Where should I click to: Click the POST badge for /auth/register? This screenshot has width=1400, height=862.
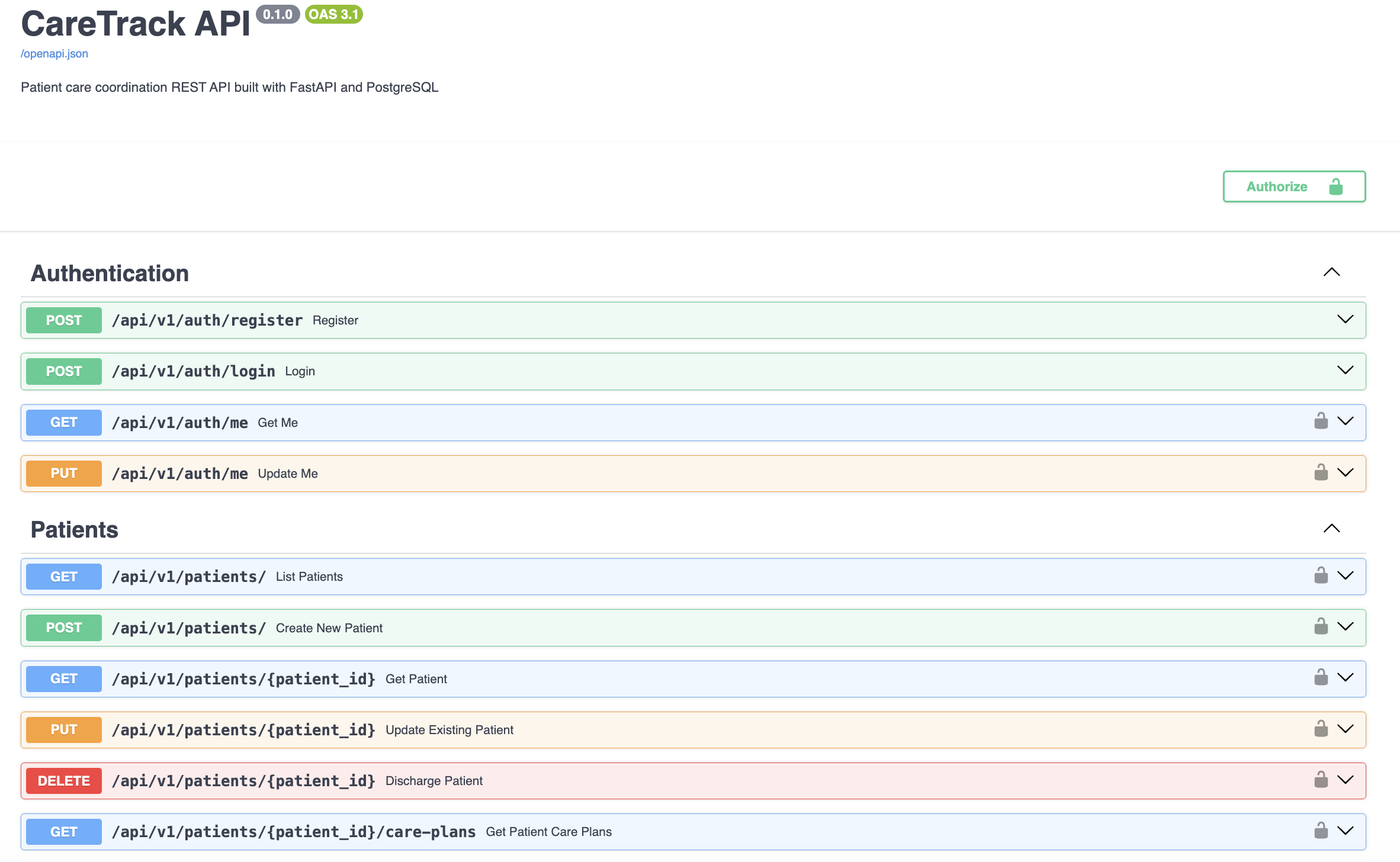(x=64, y=320)
